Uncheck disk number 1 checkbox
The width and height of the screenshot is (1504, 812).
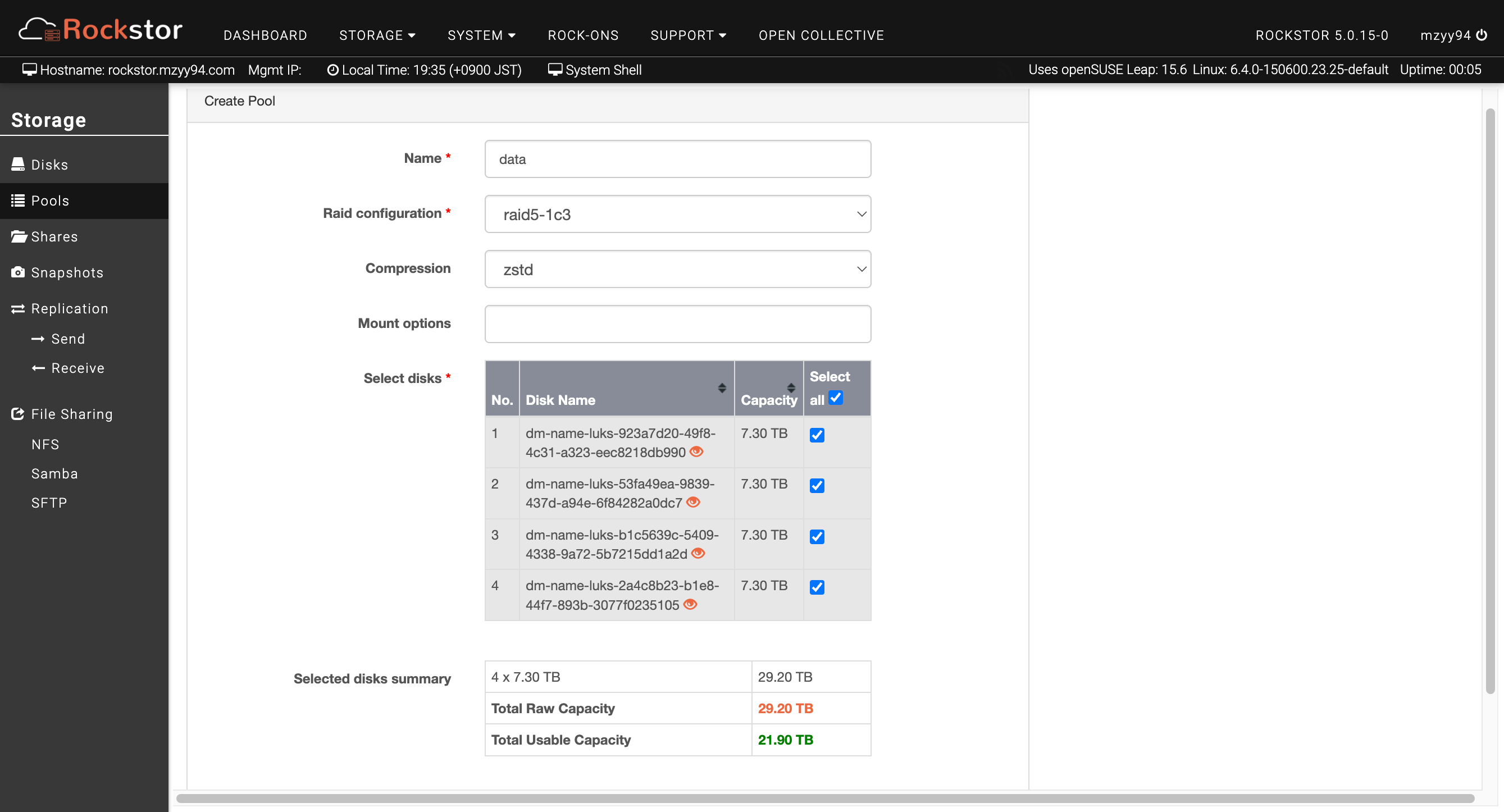(x=817, y=435)
